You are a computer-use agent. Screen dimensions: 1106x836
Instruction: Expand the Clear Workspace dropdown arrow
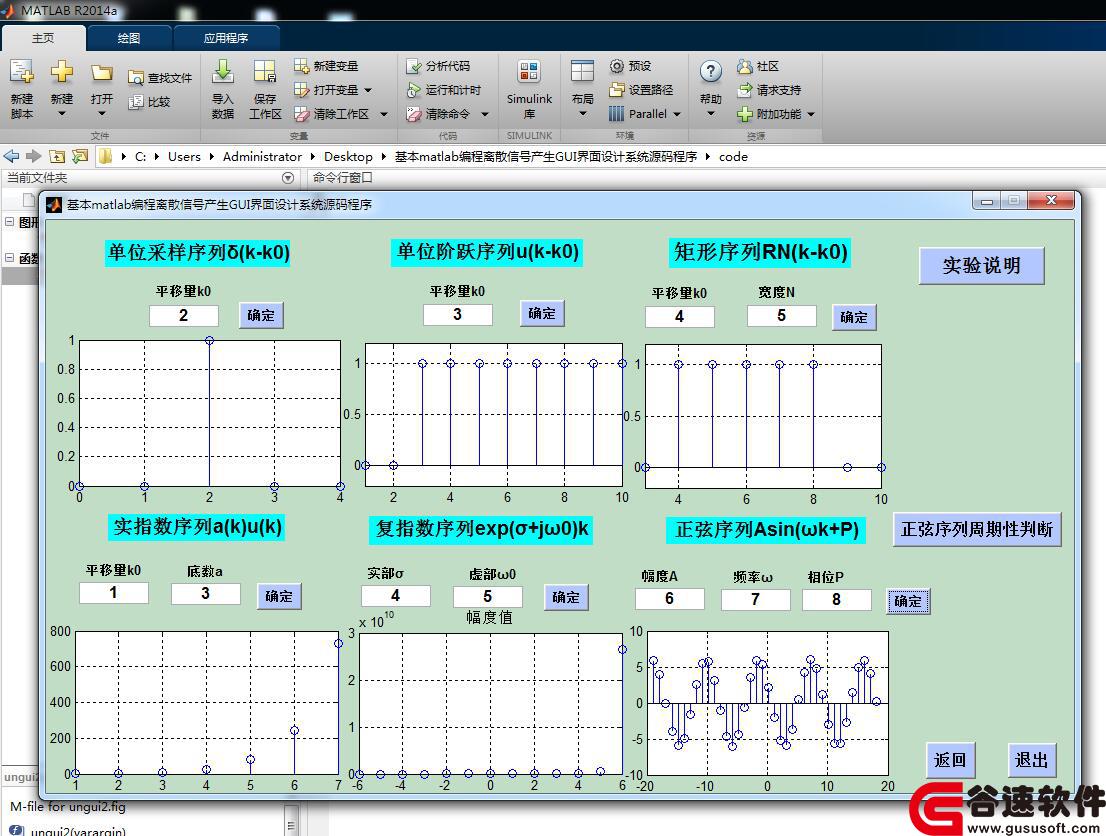tap(384, 114)
